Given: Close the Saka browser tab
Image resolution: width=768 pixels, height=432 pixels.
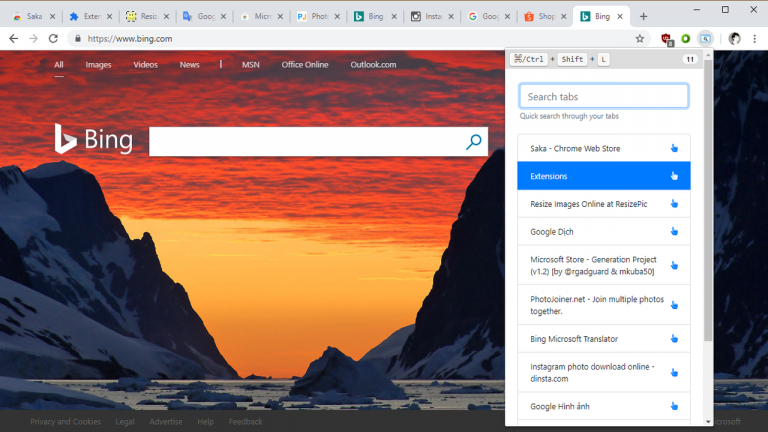Looking at the screenshot, I should 52,17.
